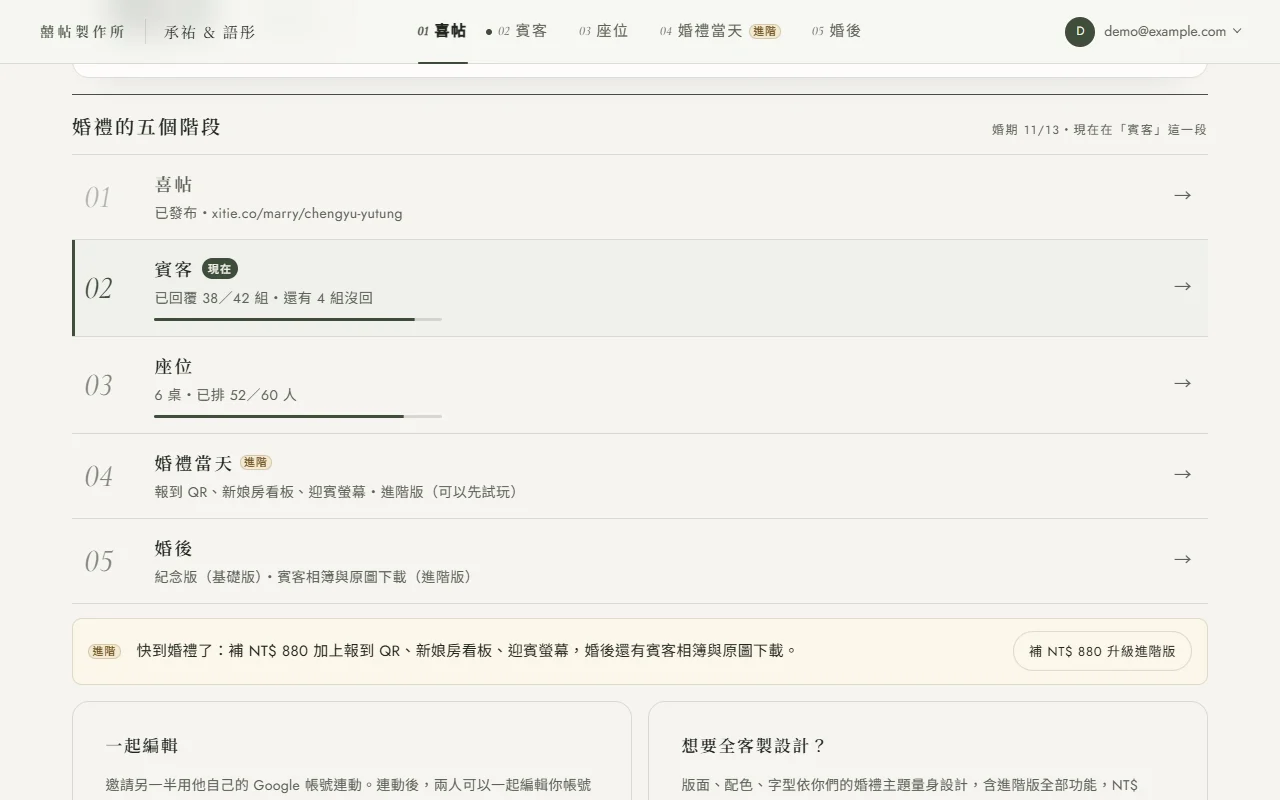Viewport: 1280px width, 800px height.
Task: Click the 婚後 stage row title
Action: click(x=174, y=549)
